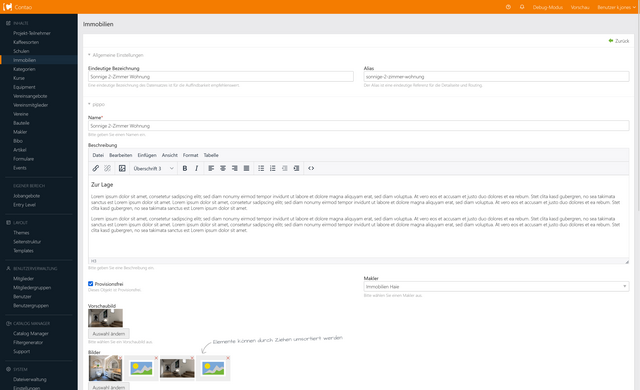Click the insert image icon in editor
640x390 pixels.
point(122,168)
